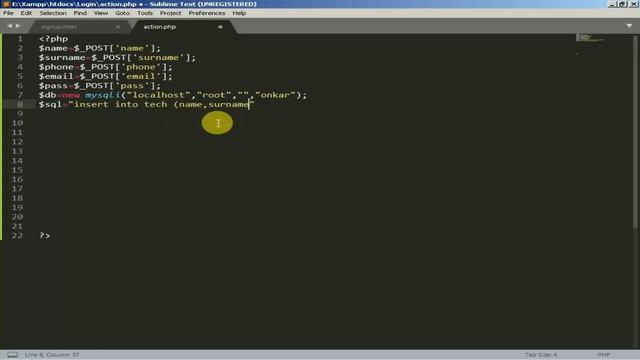
Task: Click the $phone variable on line 4
Action: [x=56, y=67]
